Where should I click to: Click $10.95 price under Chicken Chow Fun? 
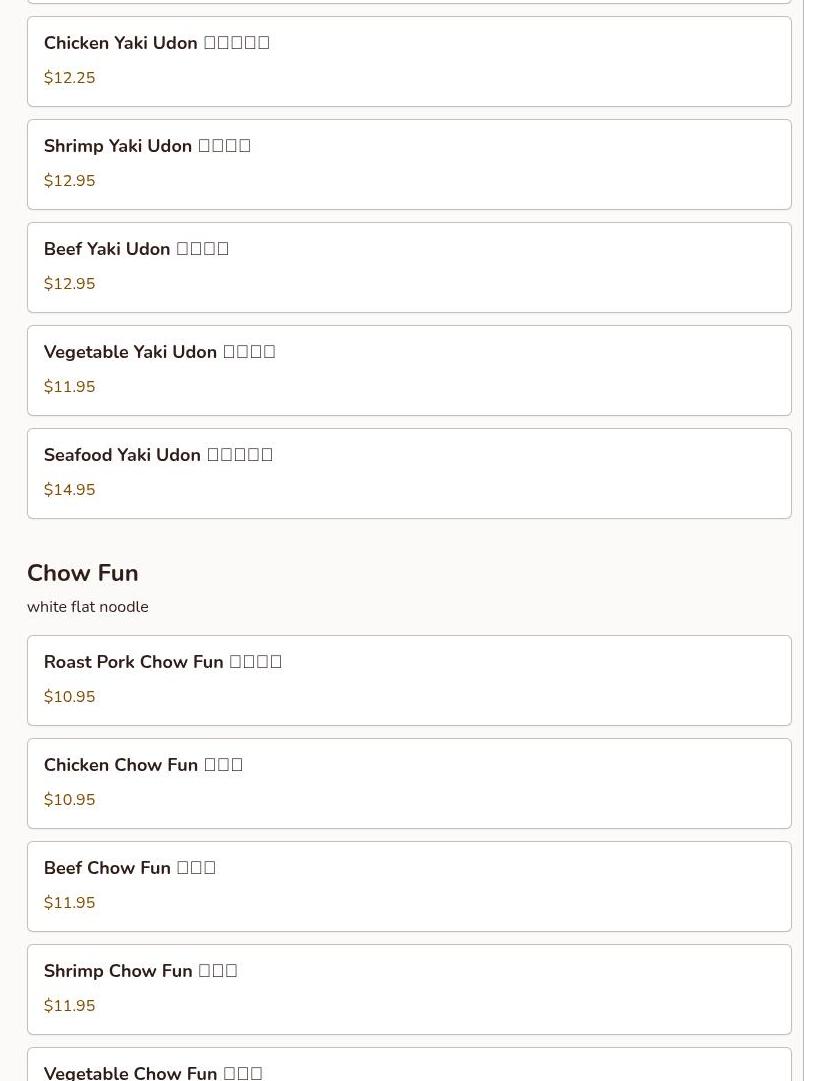(x=70, y=799)
